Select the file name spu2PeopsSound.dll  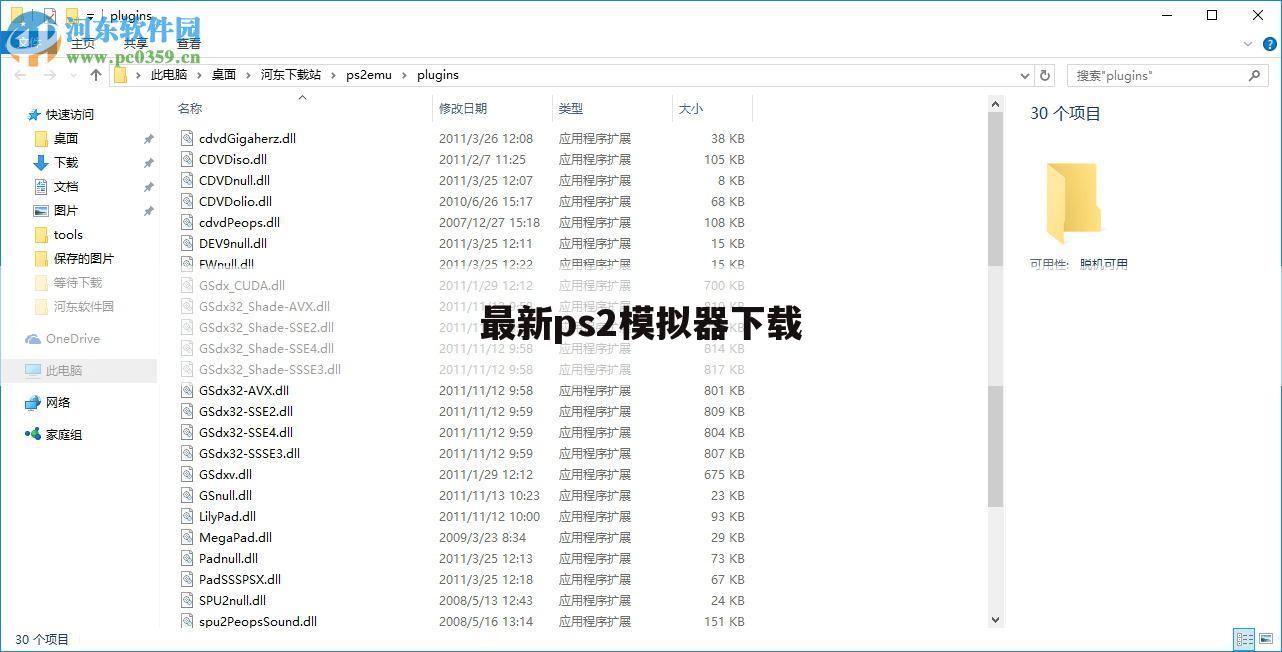click(x=258, y=621)
